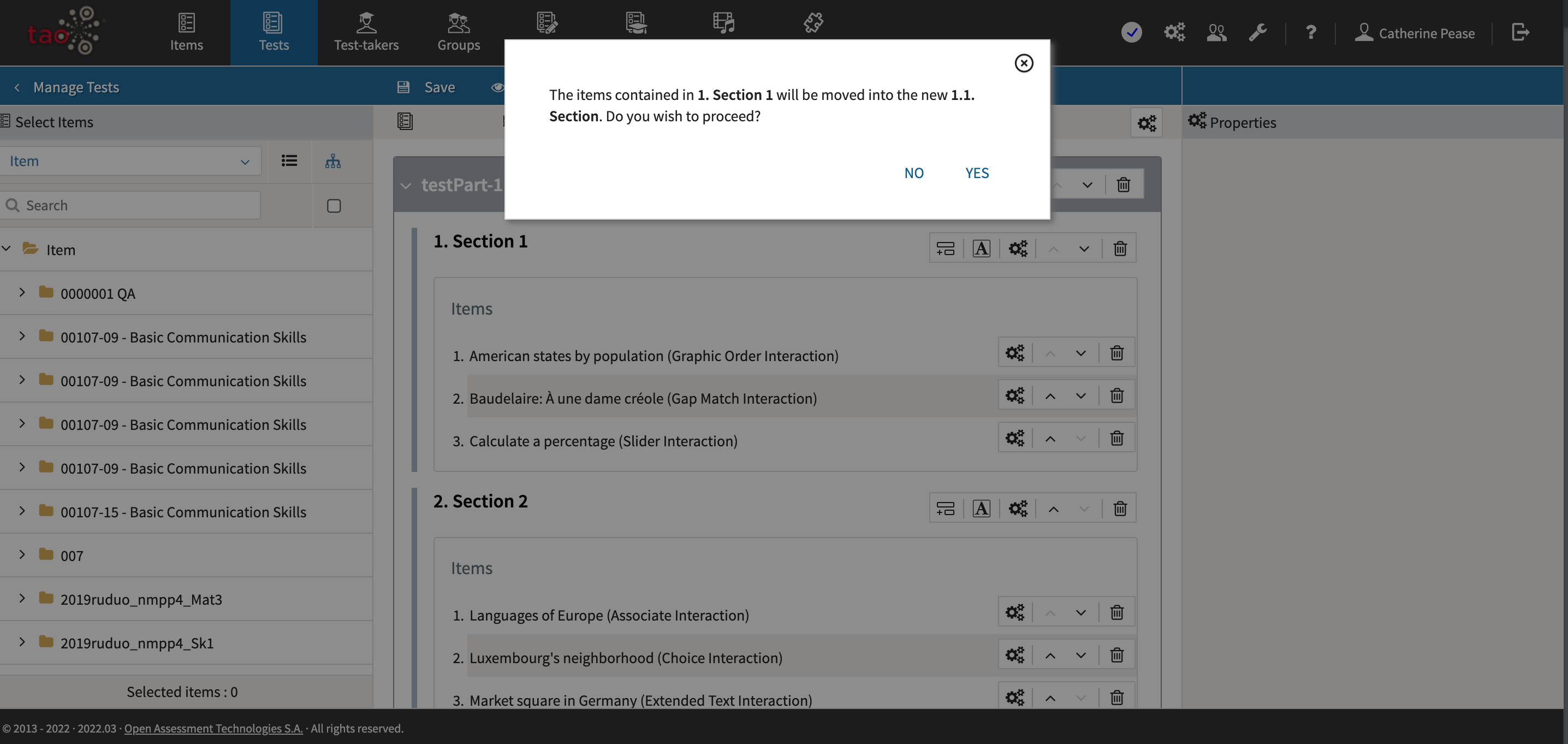This screenshot has width=1568, height=744.
Task: Click the settings gear icon for Section 1
Action: [1017, 248]
